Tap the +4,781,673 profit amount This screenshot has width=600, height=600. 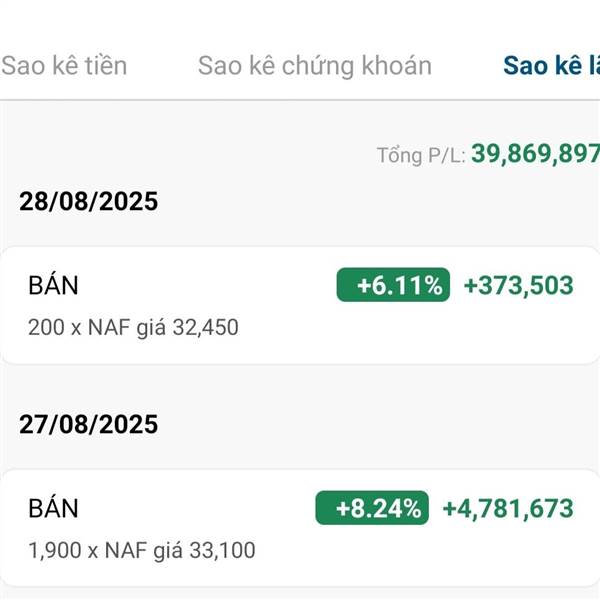coord(508,509)
